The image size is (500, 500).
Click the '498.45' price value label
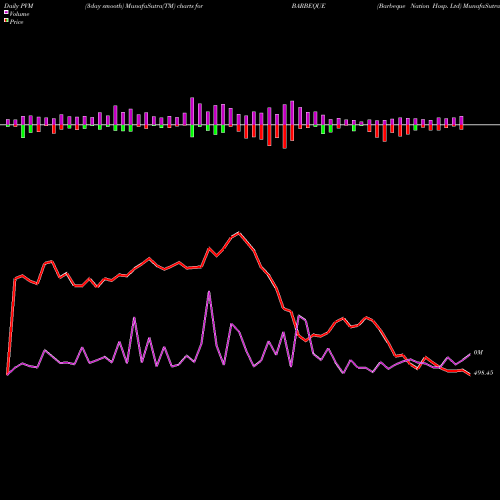483,373
